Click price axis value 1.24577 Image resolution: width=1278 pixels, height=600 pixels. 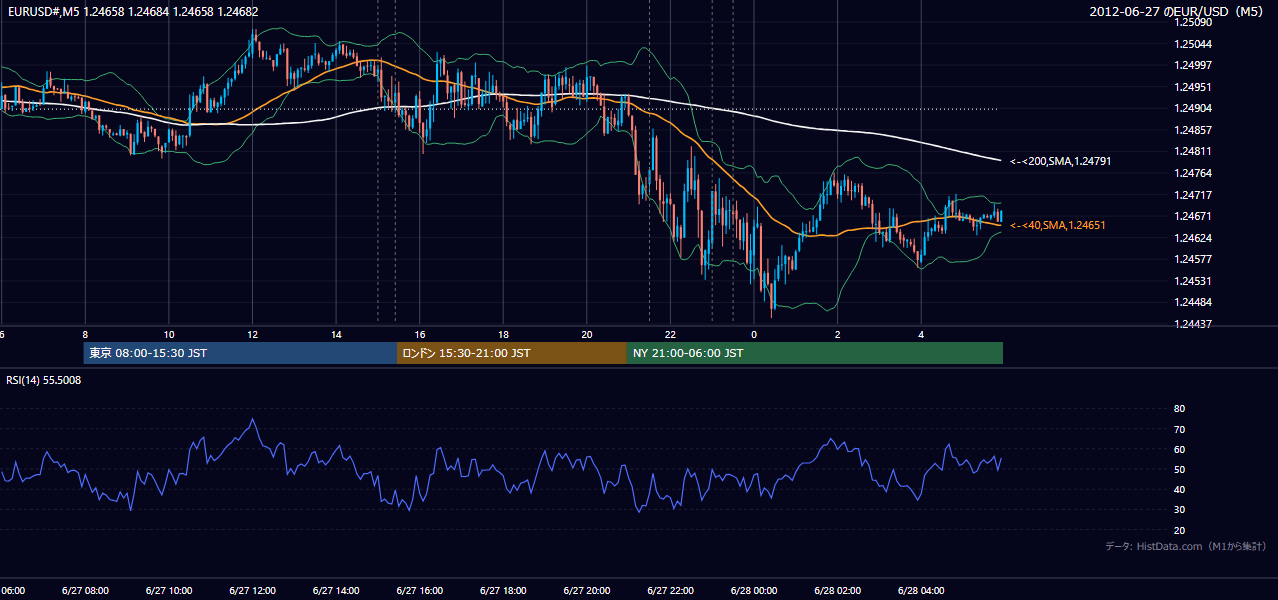pos(1192,259)
